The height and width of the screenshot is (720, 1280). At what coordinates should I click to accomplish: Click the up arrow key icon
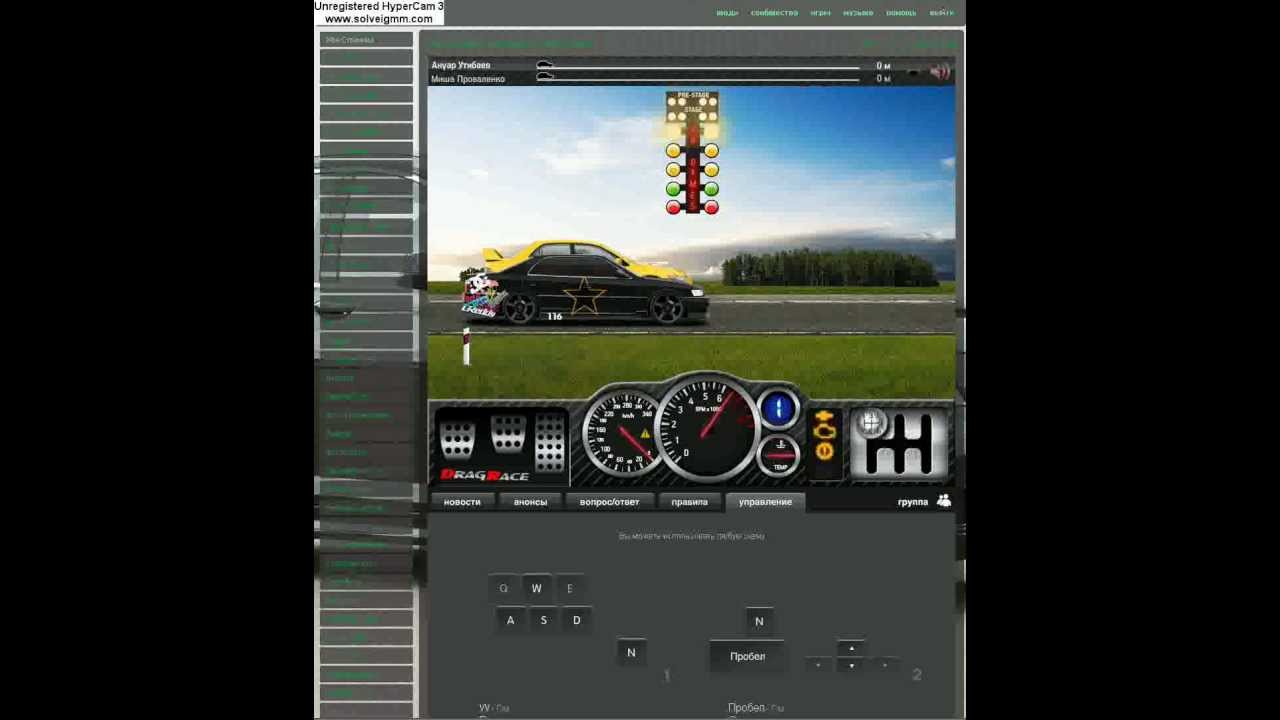point(851,648)
